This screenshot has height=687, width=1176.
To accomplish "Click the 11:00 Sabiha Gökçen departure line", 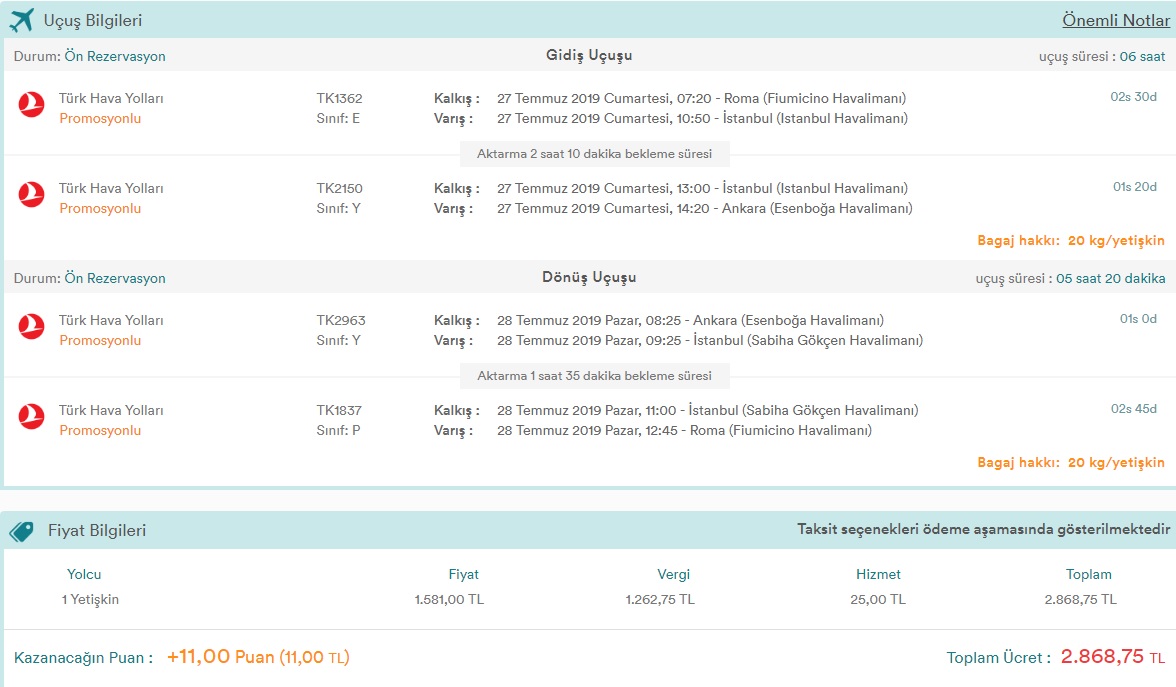I will [707, 410].
